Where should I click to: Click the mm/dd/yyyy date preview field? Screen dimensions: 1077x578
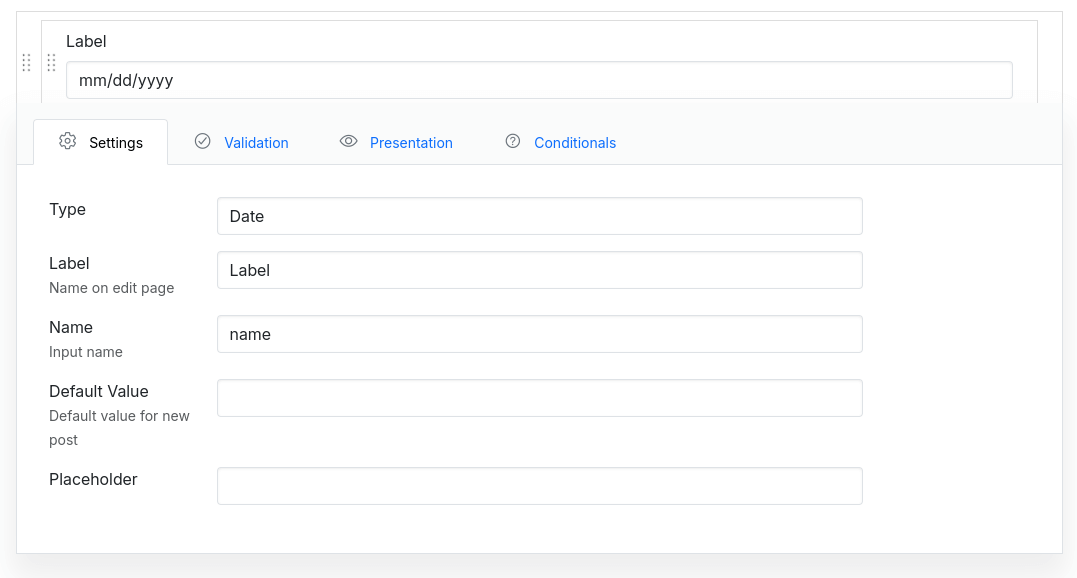[539, 80]
